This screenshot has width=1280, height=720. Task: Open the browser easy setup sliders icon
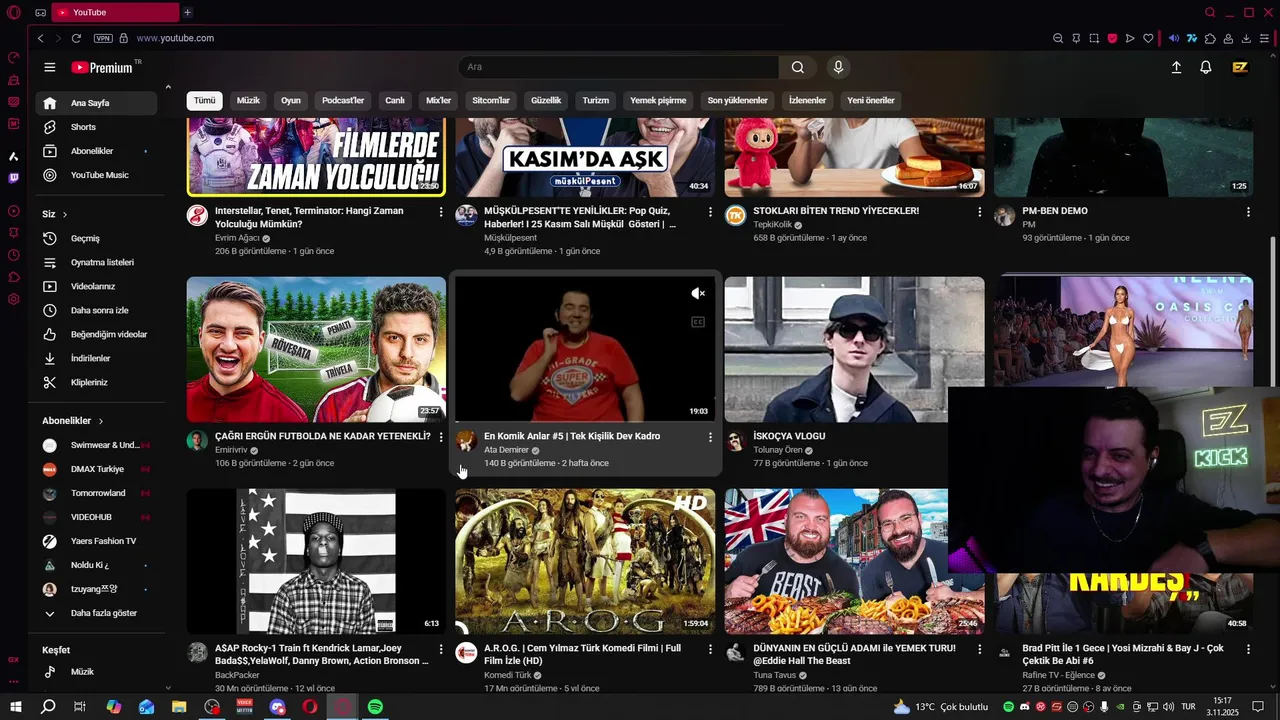[x=1264, y=38]
